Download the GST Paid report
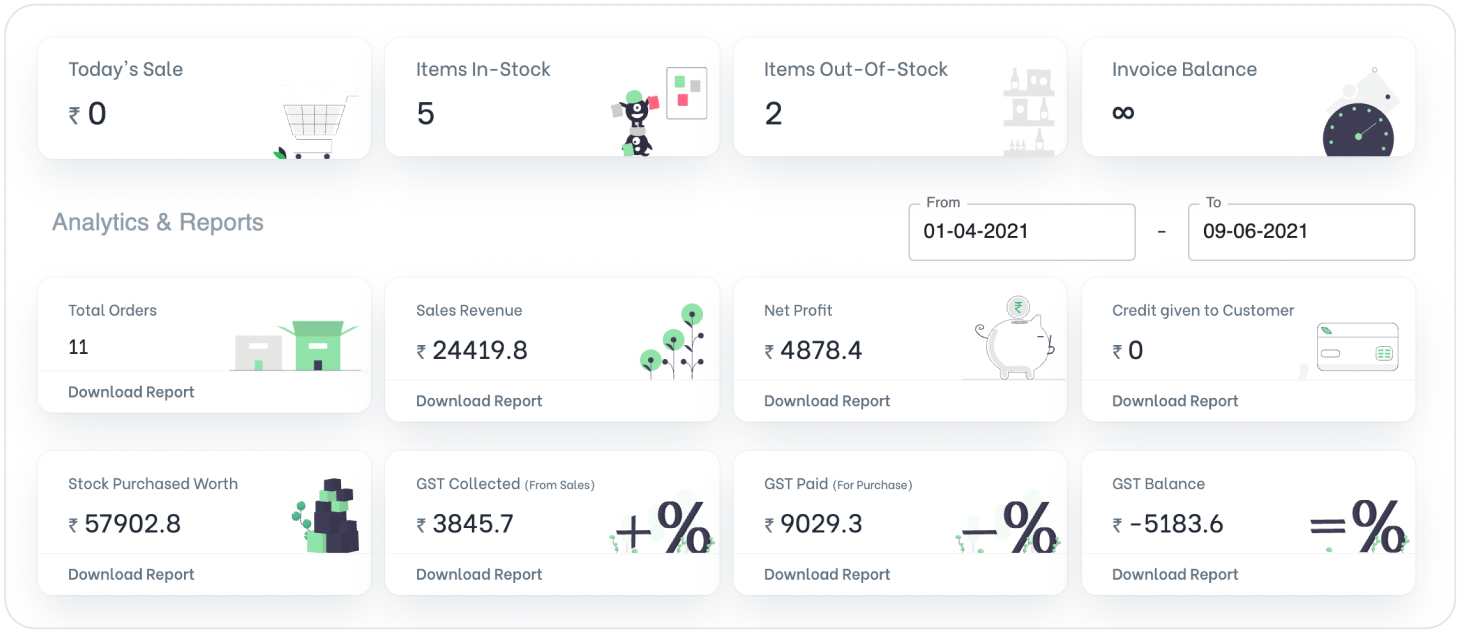The width and height of the screenshot is (1464, 634). click(827, 574)
